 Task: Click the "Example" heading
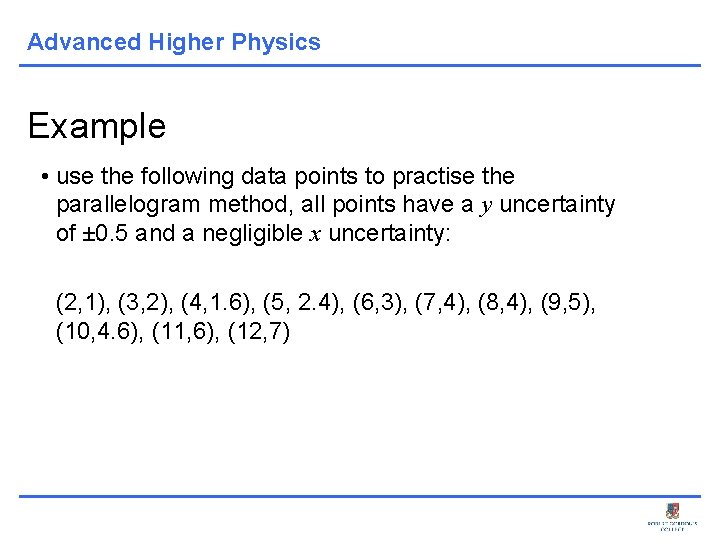[x=97, y=126]
